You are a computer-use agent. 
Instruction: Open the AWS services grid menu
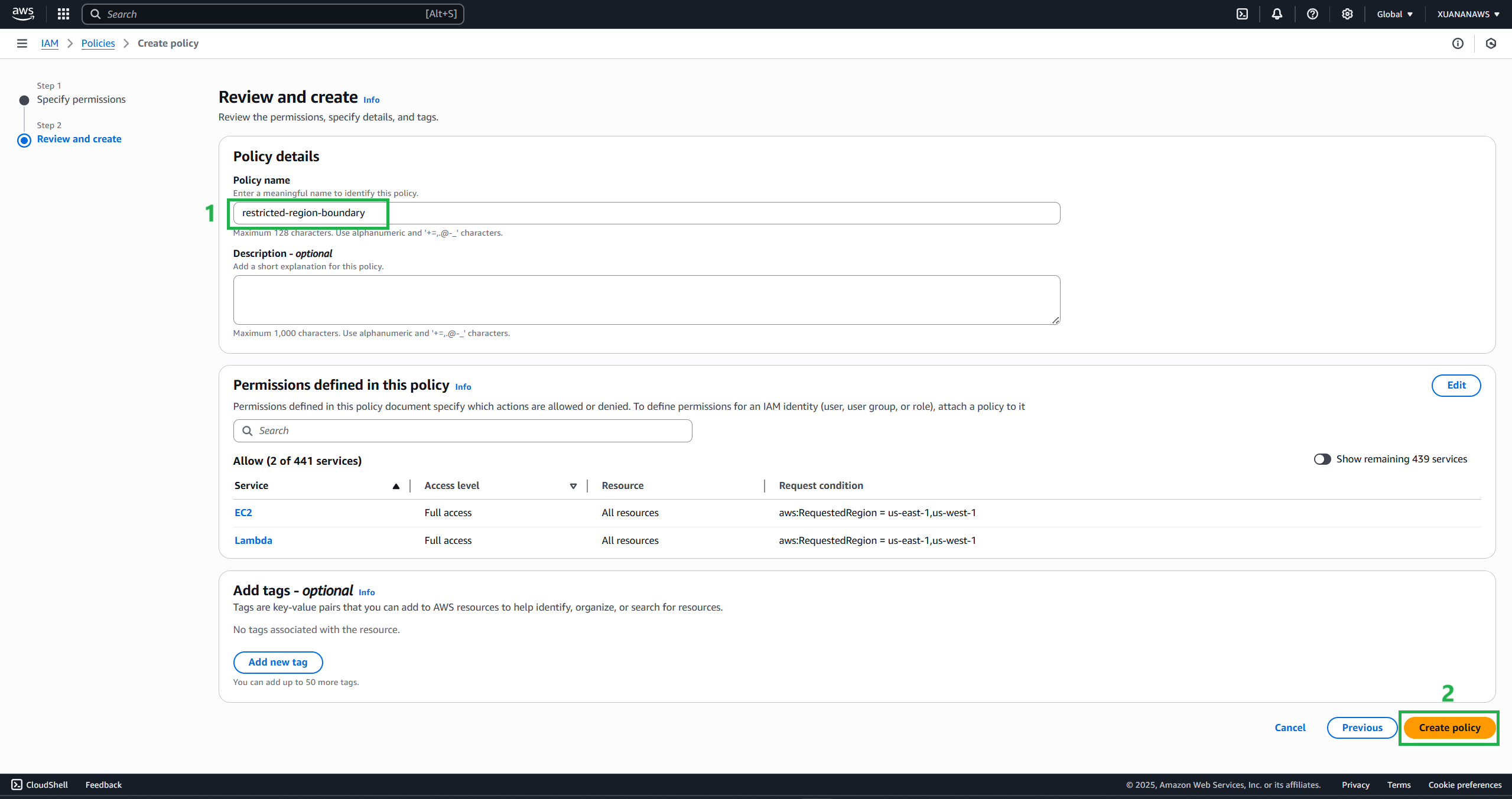(x=63, y=14)
